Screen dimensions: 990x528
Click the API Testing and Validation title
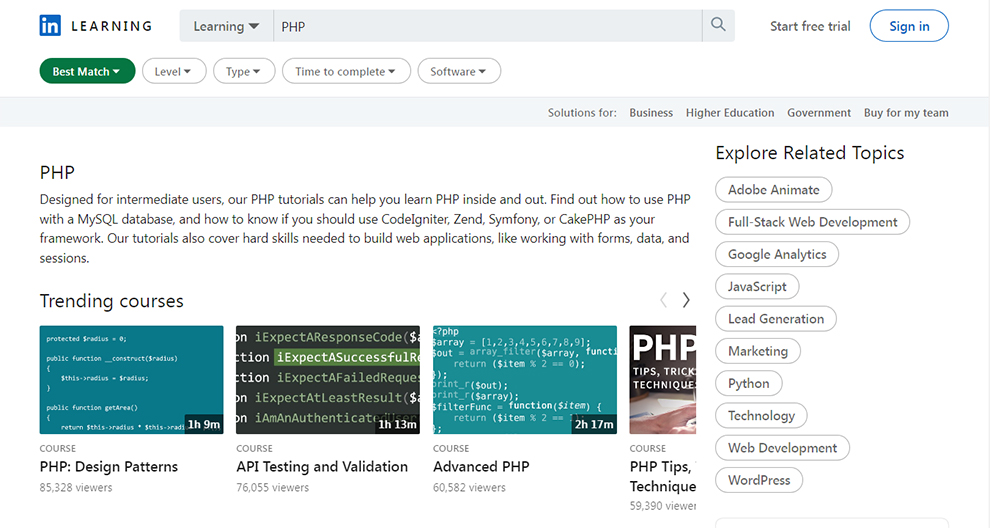[x=322, y=467]
